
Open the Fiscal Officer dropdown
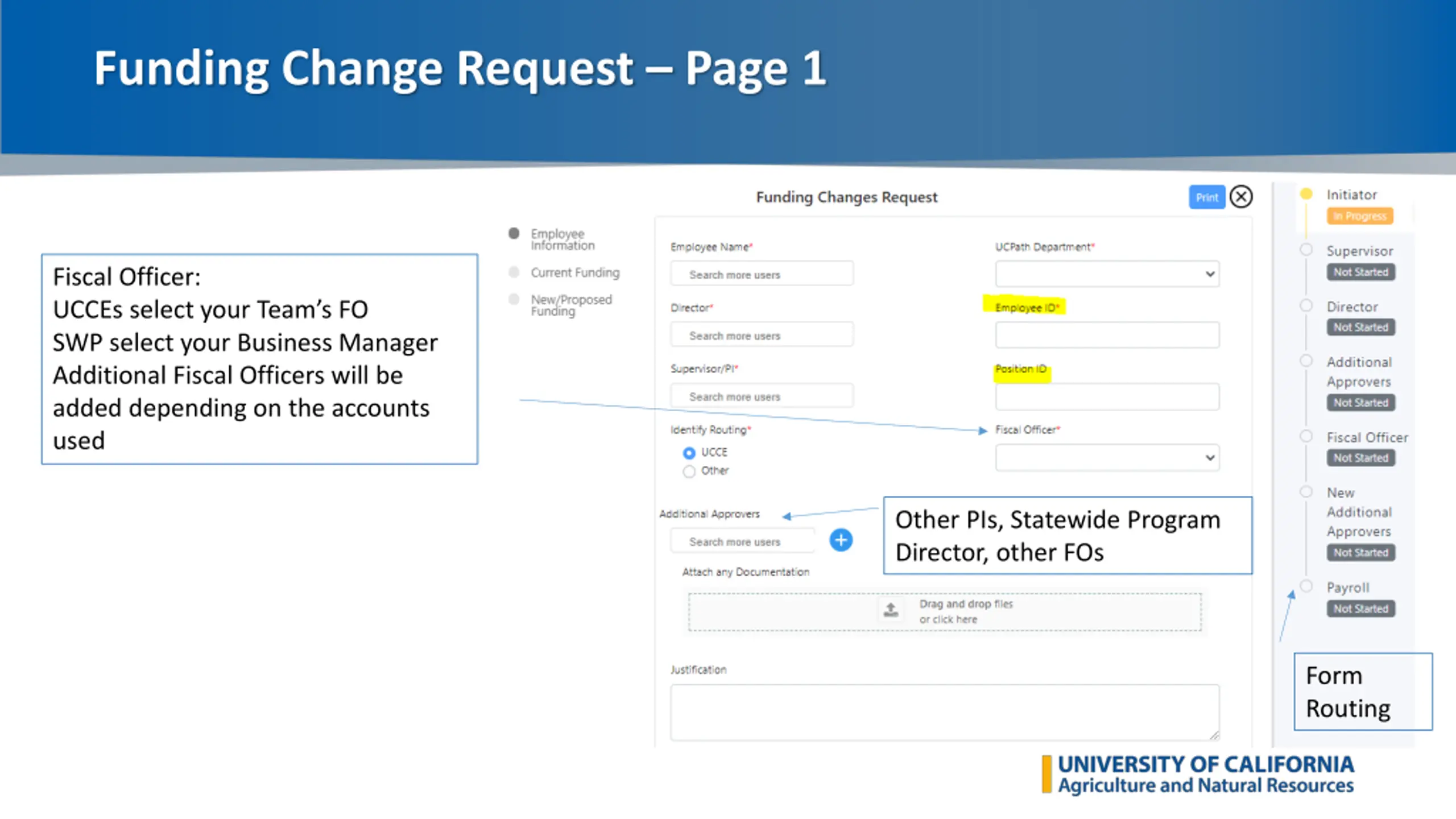[1107, 457]
